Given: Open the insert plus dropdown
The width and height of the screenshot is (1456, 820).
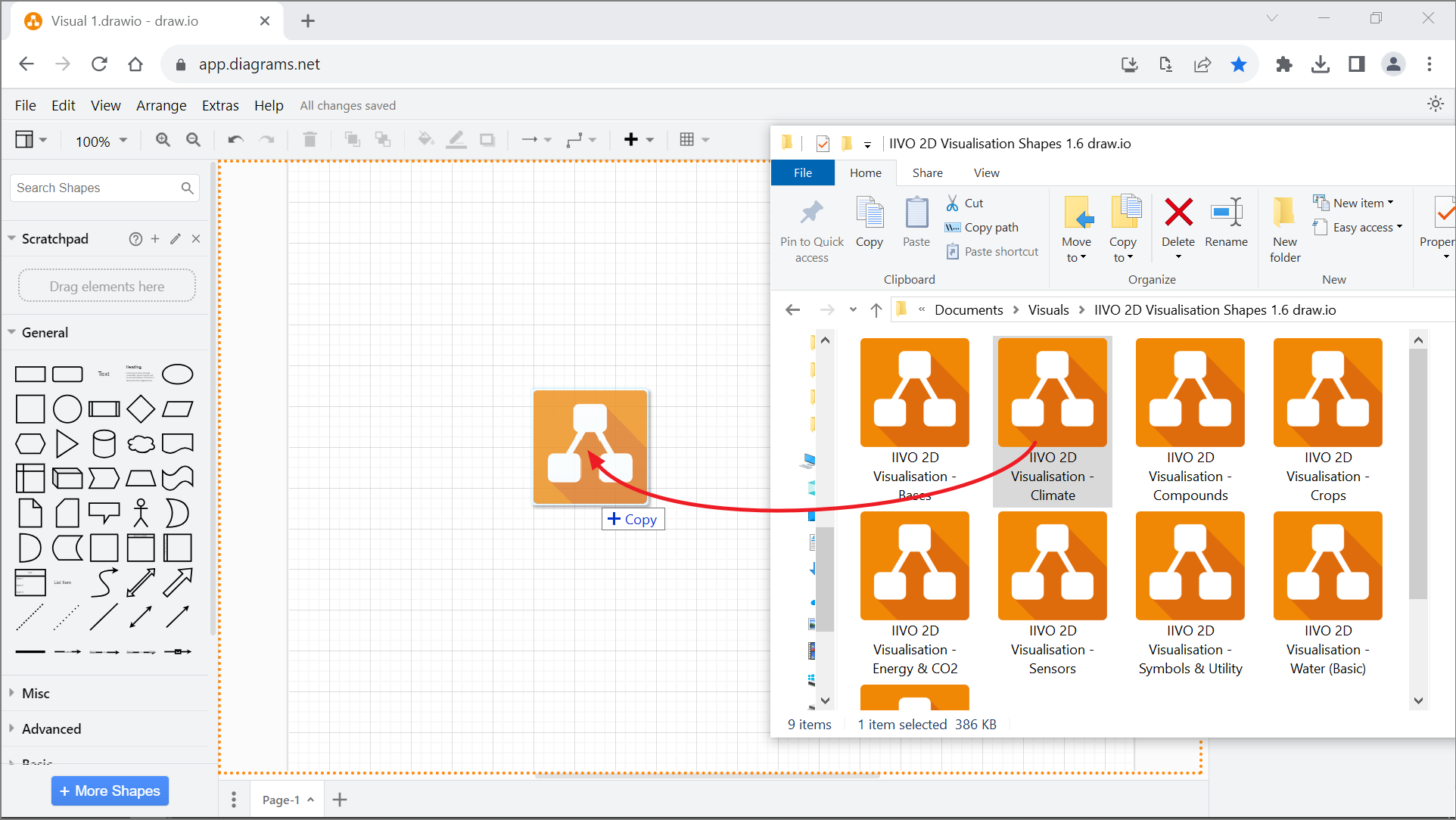Looking at the screenshot, I should (639, 140).
